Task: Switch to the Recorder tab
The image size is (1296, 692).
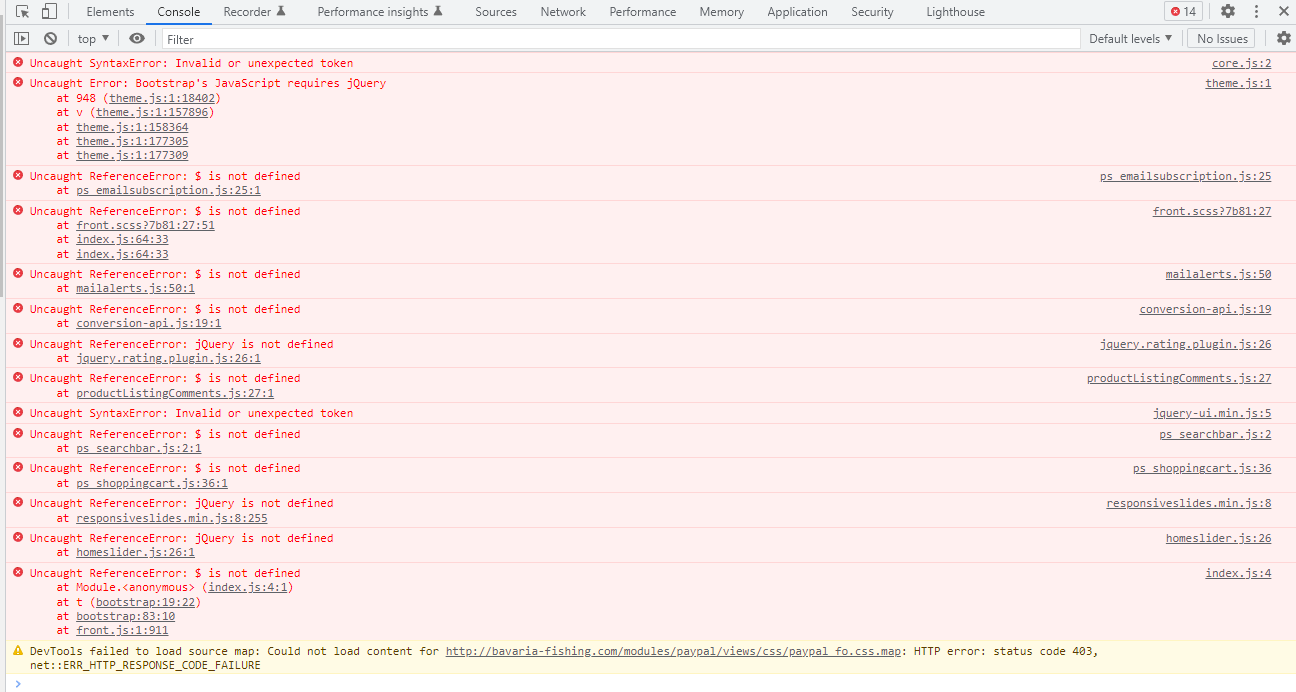Action: (254, 12)
